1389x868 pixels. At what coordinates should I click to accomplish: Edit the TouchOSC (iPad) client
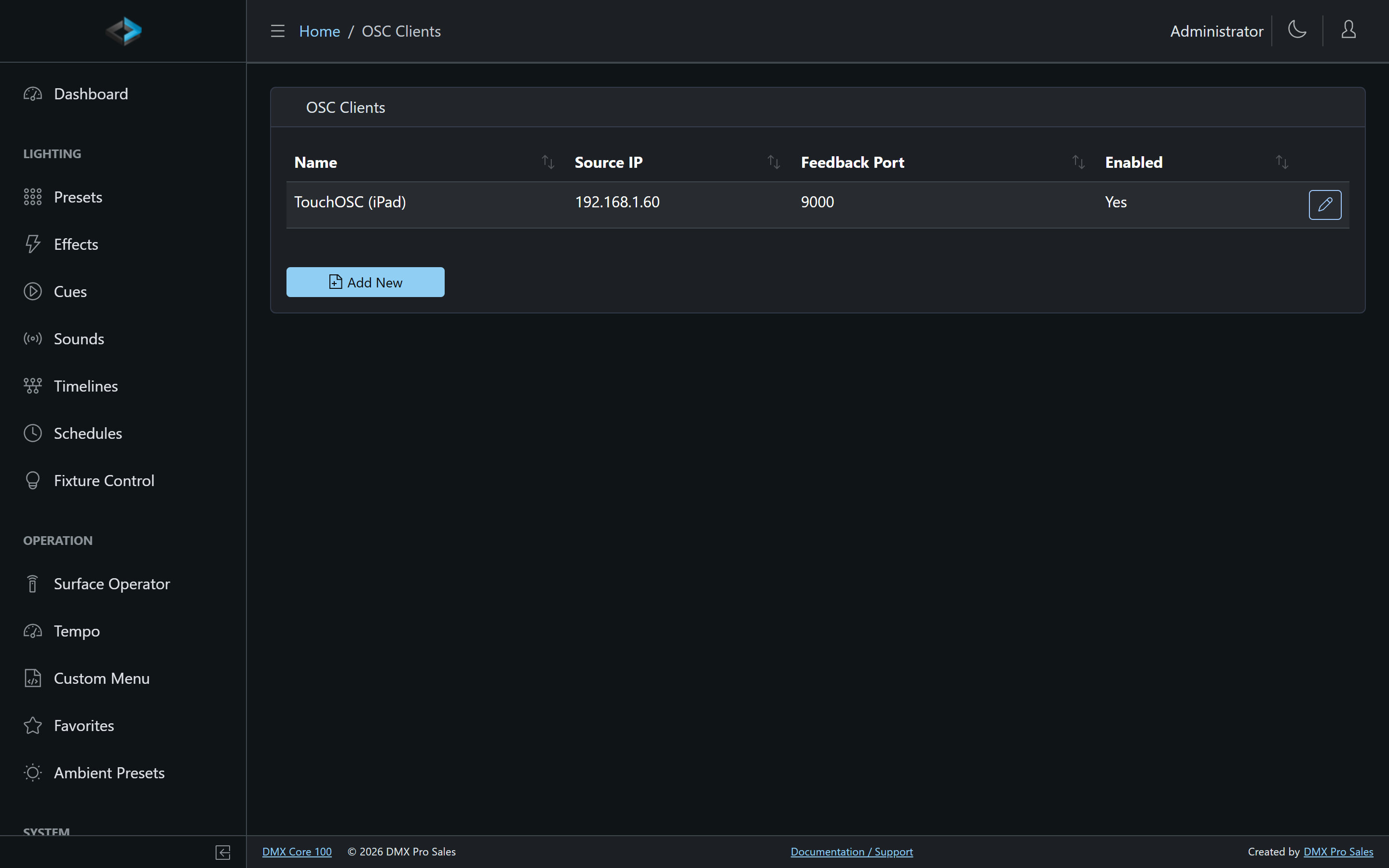click(x=1325, y=205)
